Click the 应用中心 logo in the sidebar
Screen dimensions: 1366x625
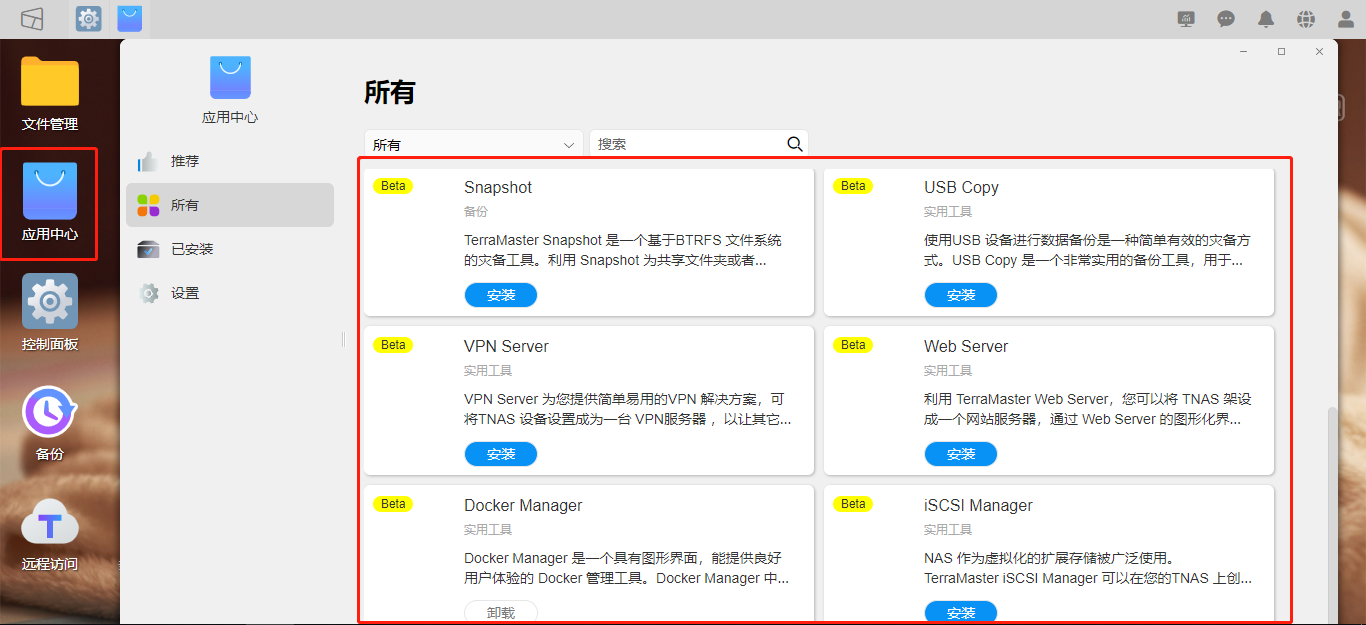[x=230, y=78]
